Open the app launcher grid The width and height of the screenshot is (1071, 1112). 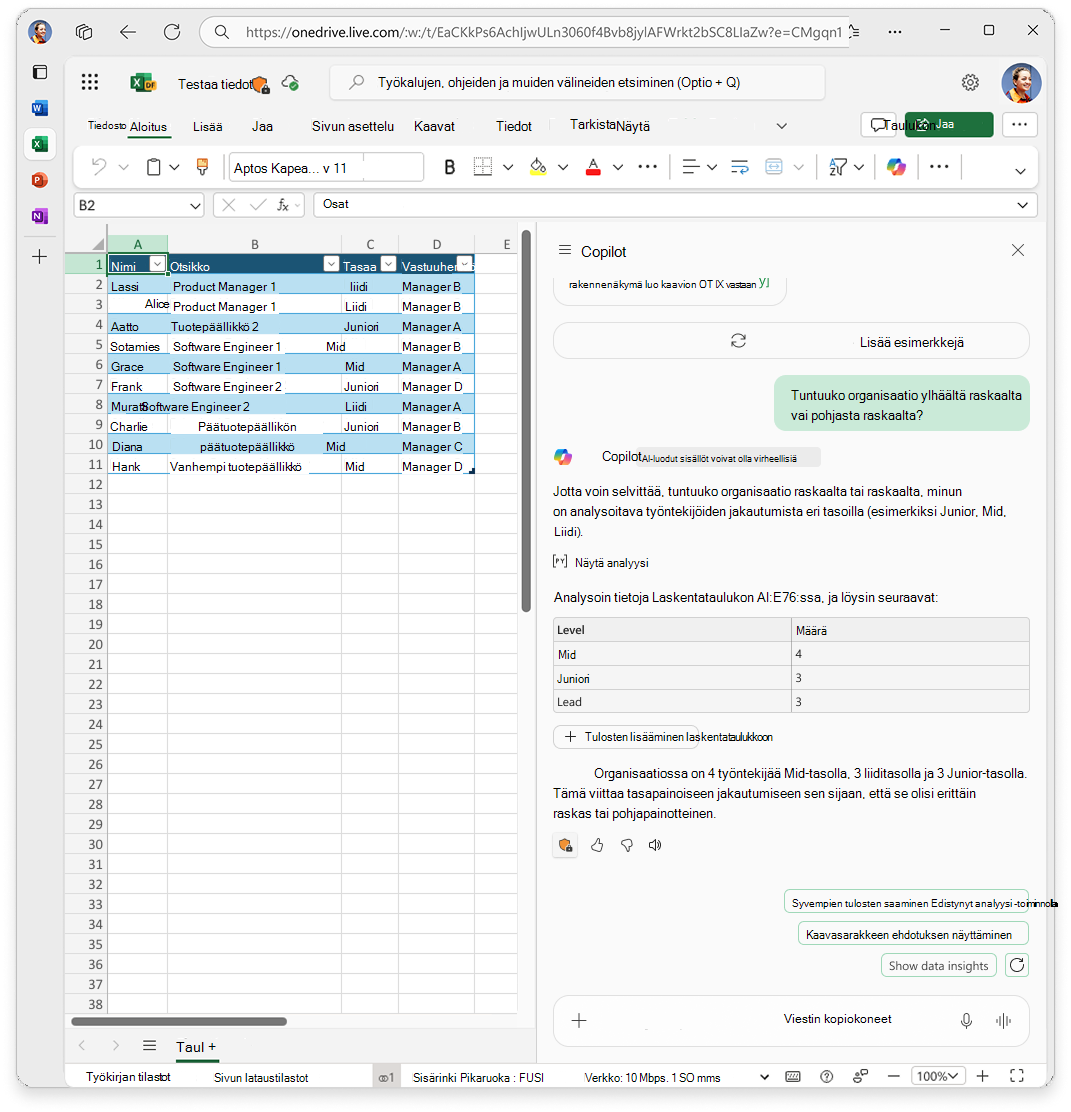point(89,82)
